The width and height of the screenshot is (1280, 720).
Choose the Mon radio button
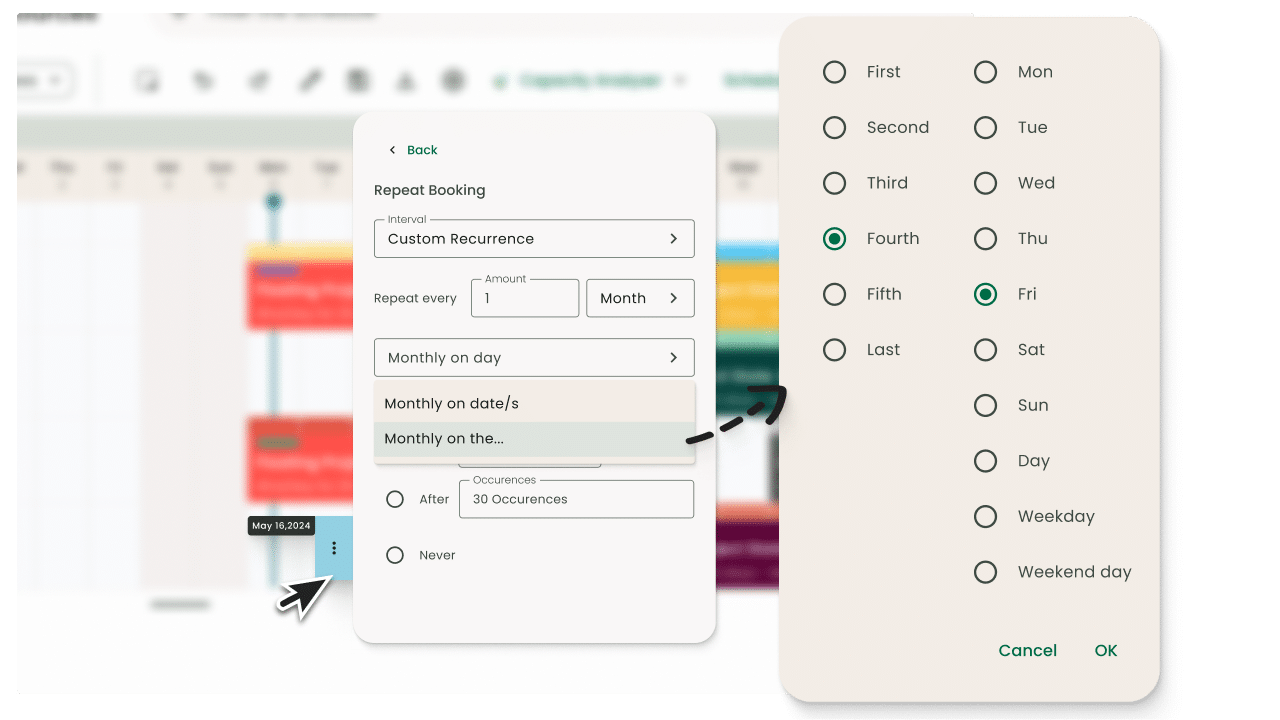tap(985, 72)
